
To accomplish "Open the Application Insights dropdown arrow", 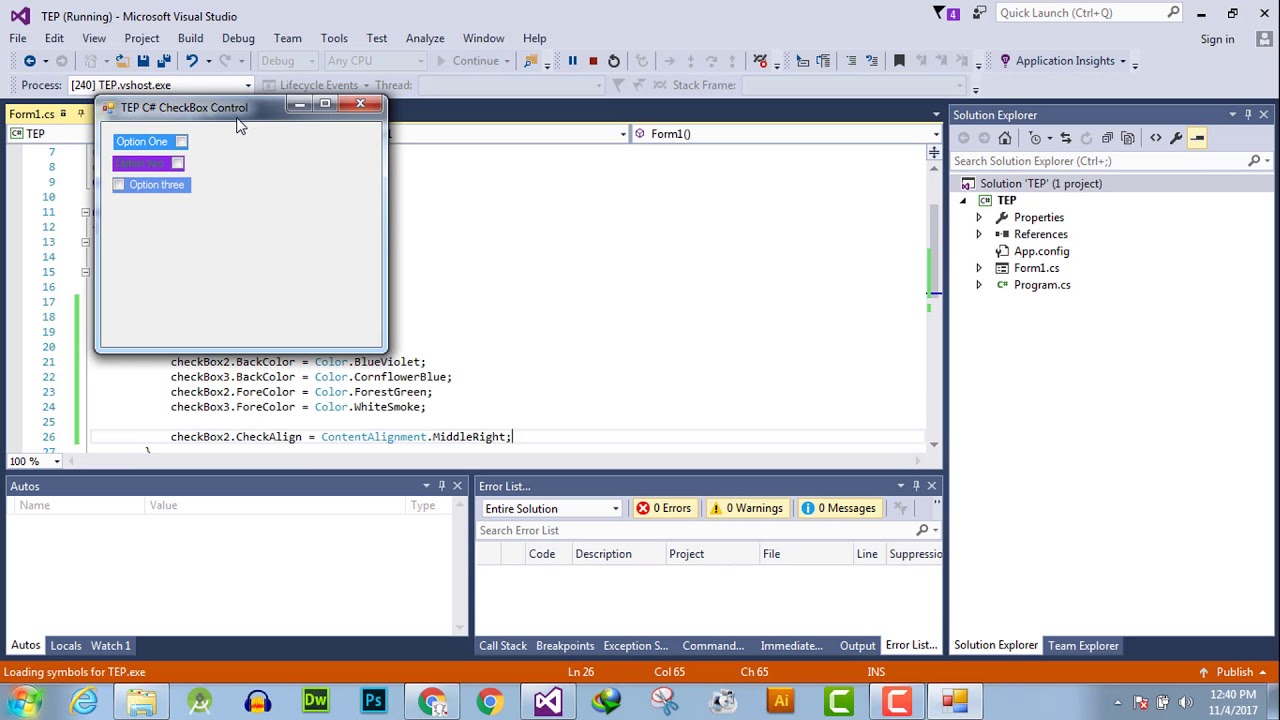I will coord(1122,61).
